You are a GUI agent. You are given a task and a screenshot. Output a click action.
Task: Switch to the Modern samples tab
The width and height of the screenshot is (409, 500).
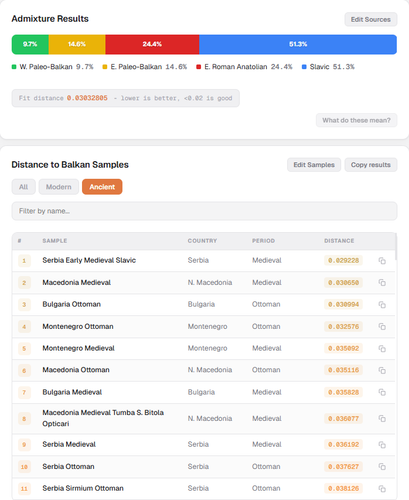pos(59,187)
